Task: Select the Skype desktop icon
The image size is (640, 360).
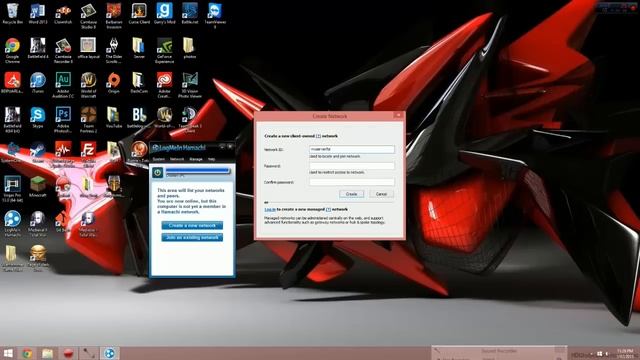Action: pos(38,118)
